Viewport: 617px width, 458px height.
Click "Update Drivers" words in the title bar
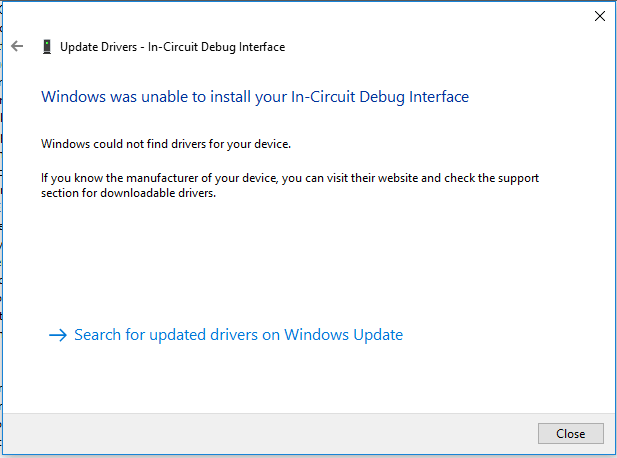click(98, 47)
